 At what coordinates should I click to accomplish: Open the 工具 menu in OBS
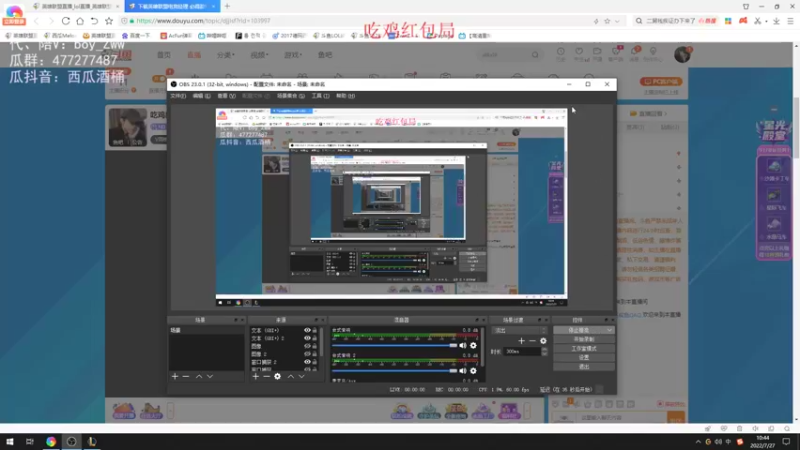click(320, 96)
